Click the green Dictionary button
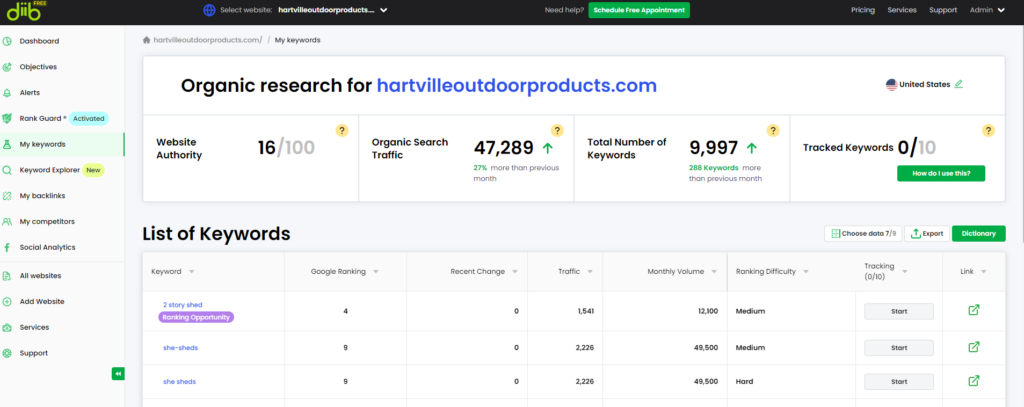This screenshot has height=407, width=1024. click(x=978, y=234)
